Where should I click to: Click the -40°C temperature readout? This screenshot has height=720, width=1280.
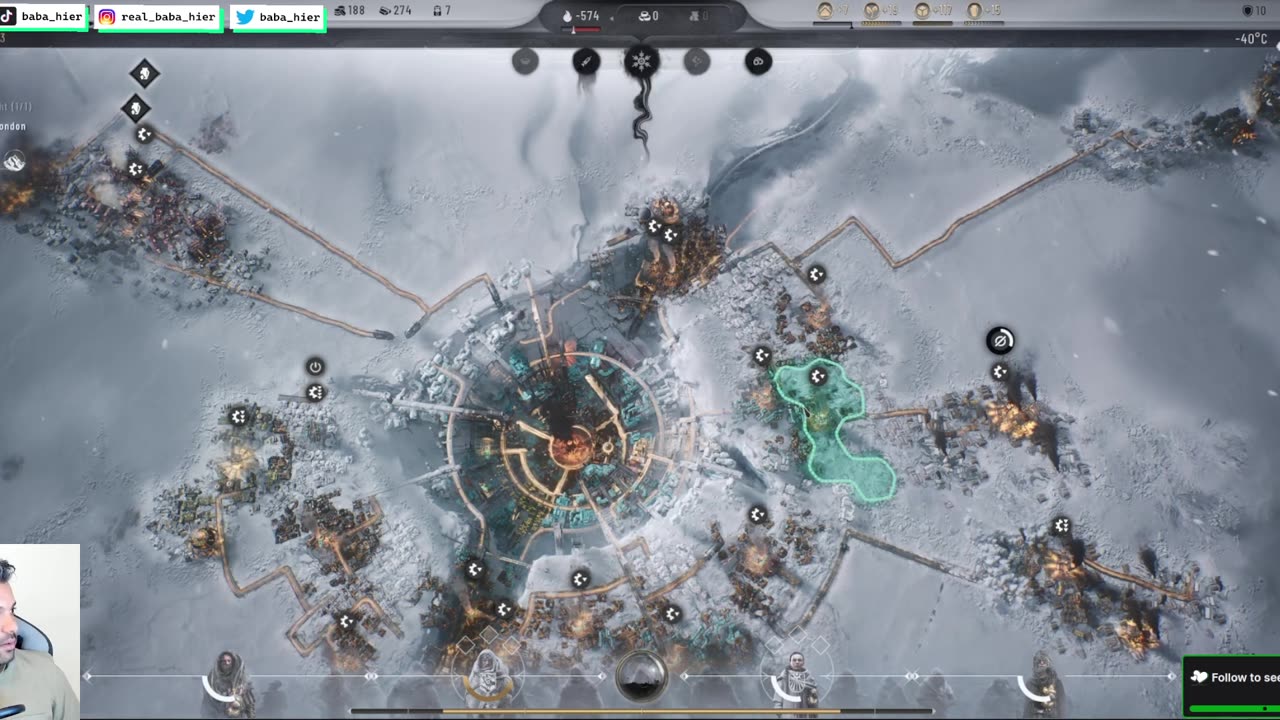click(1251, 39)
